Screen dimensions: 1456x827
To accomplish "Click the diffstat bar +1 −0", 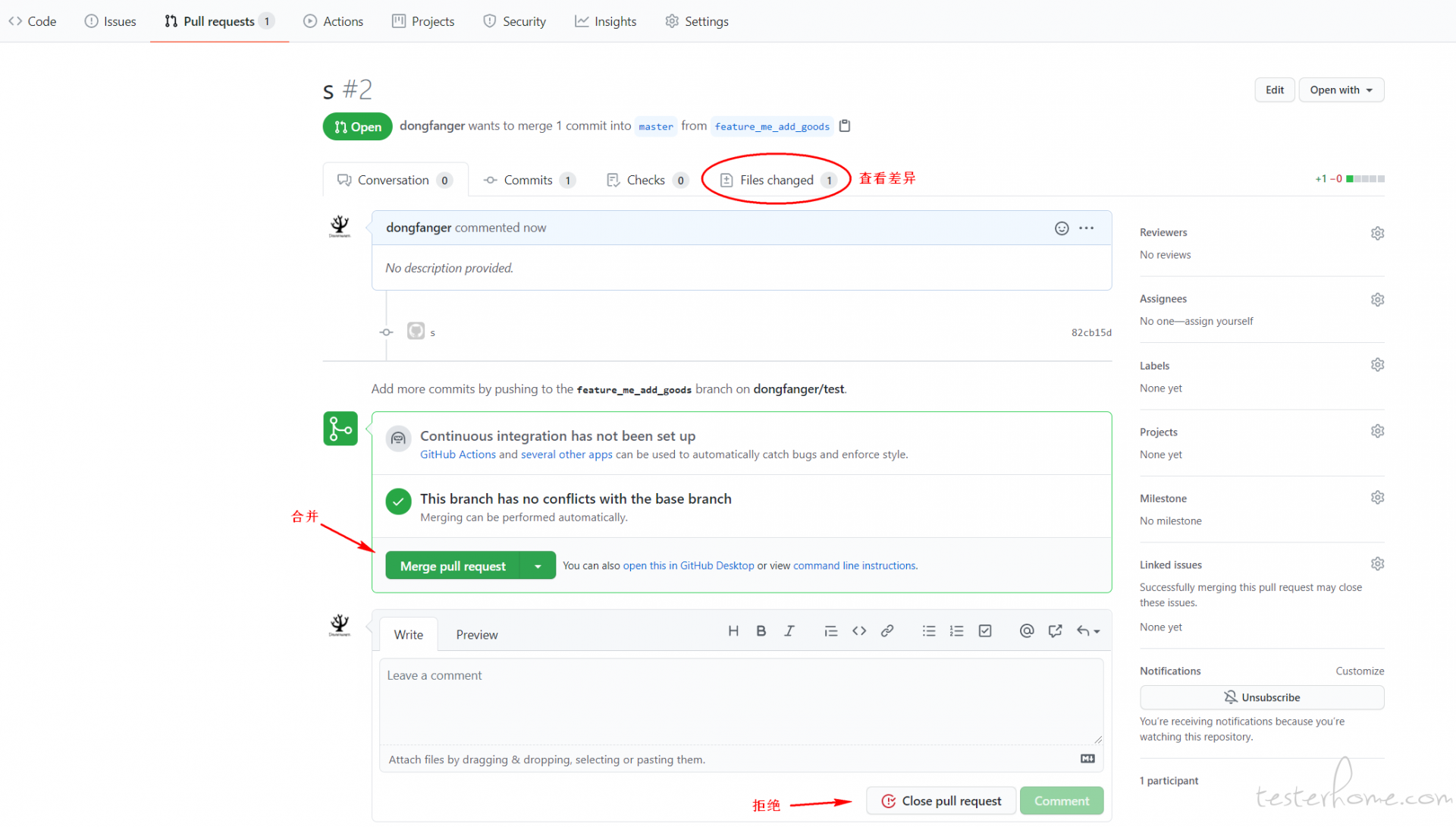I will (1350, 179).
